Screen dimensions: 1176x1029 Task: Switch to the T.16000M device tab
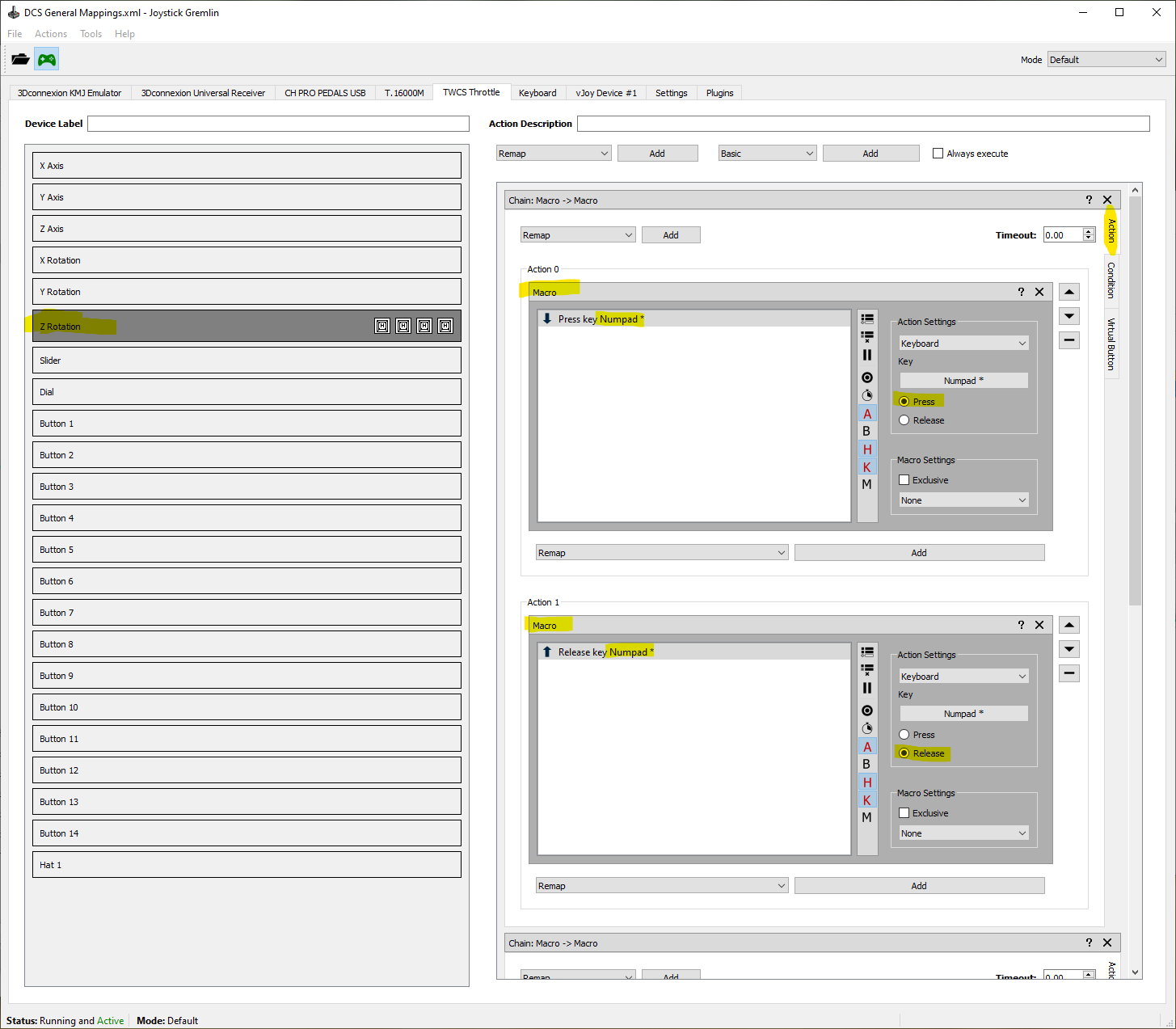pyautogui.click(x=404, y=93)
